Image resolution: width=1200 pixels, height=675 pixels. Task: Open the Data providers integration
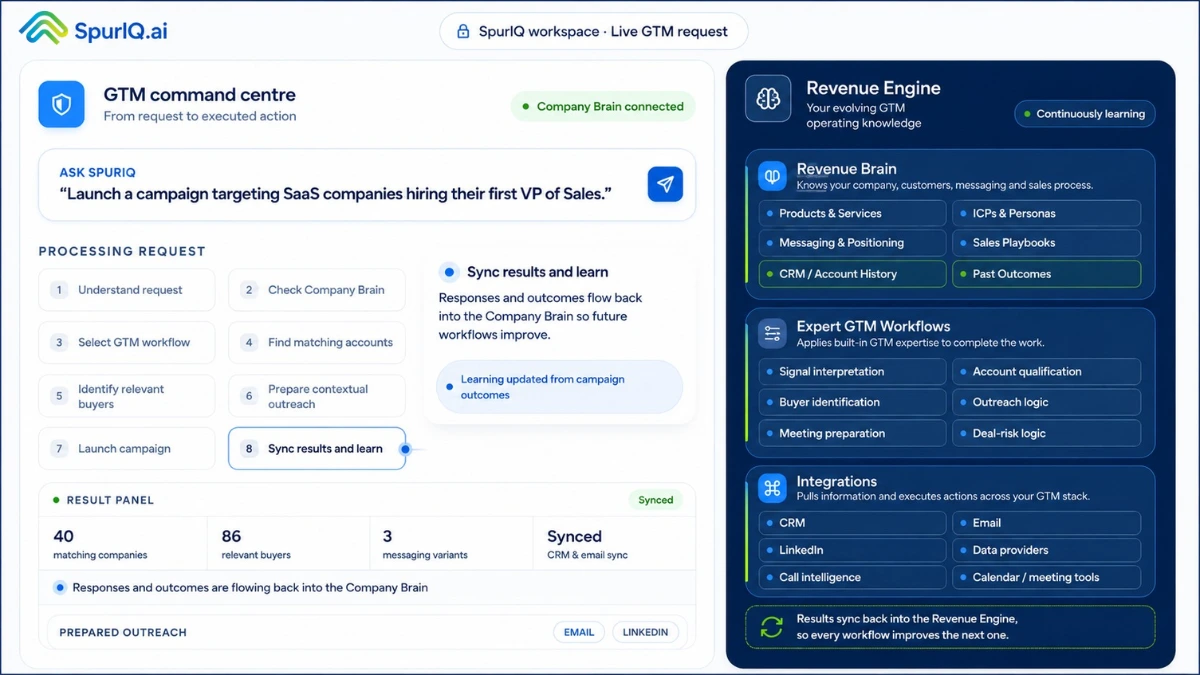click(1046, 550)
